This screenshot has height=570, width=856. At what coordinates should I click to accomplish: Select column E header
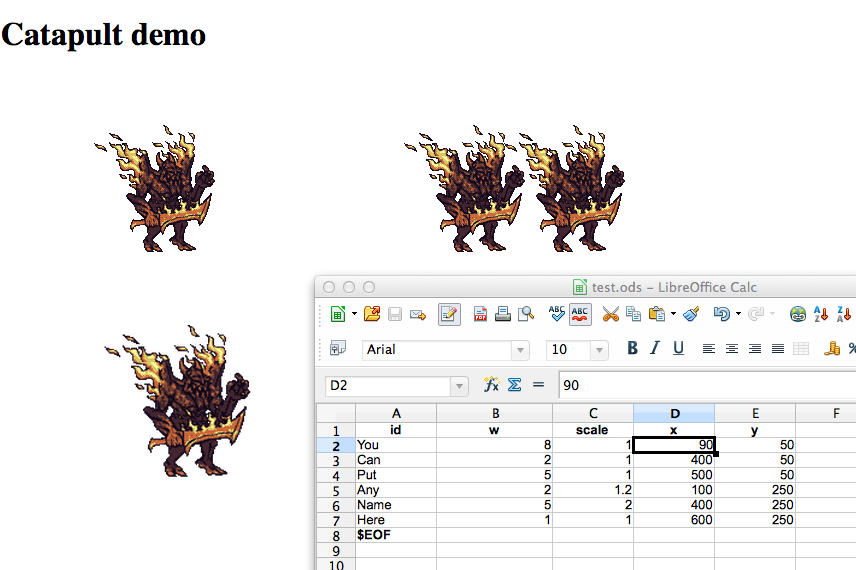(x=755, y=413)
